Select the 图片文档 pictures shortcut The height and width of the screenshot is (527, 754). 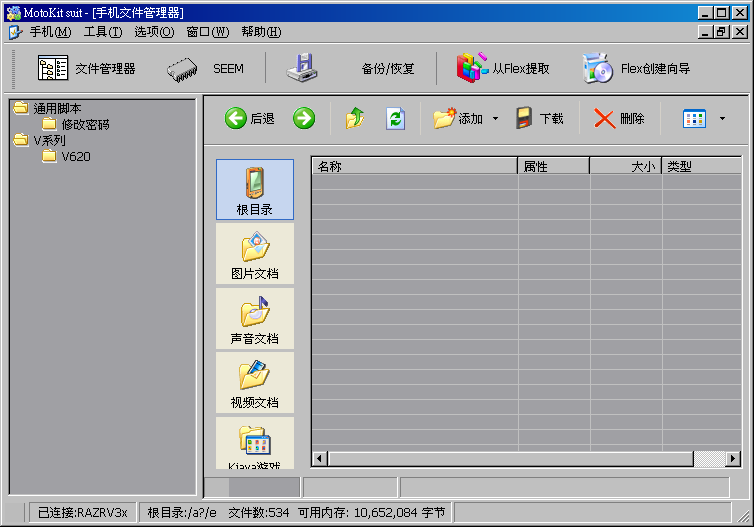[x=255, y=254]
